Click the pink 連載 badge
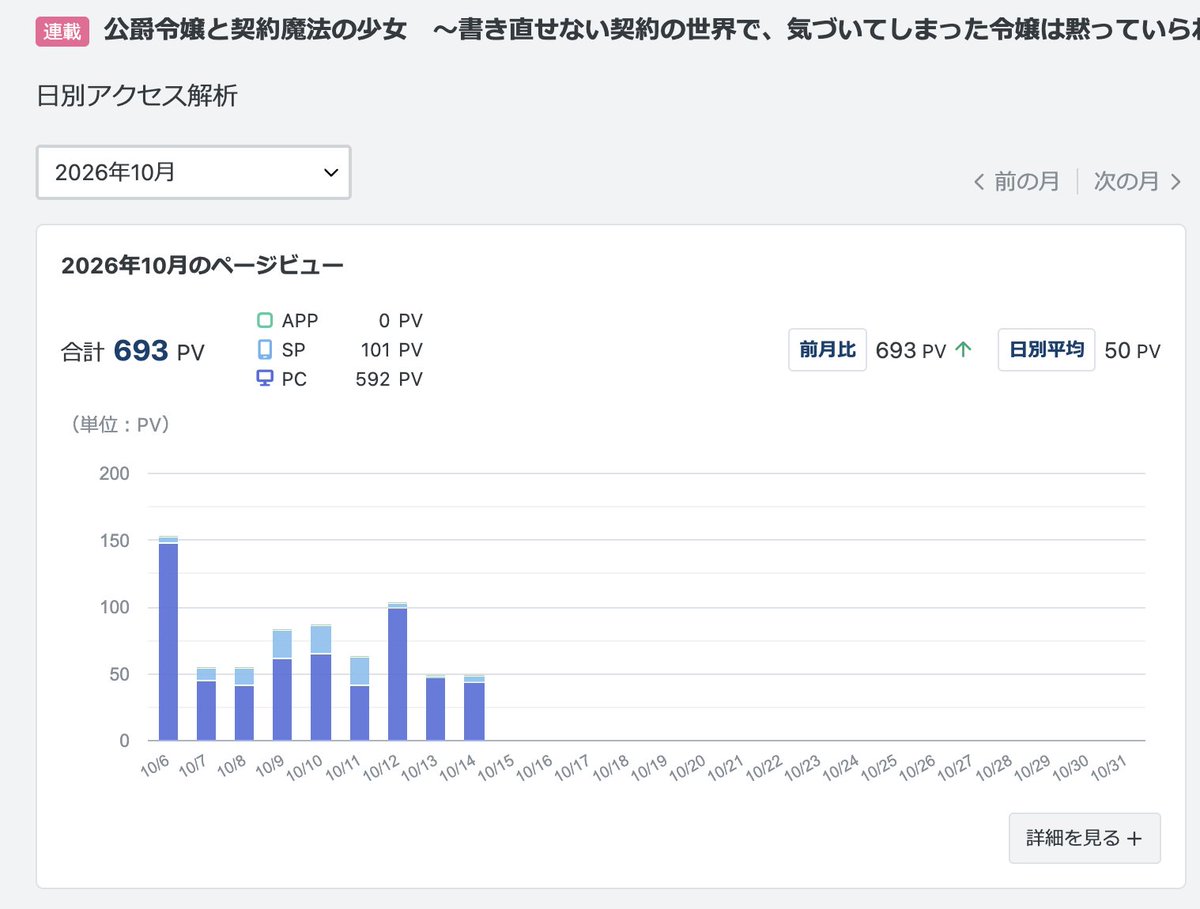Image resolution: width=1200 pixels, height=909 pixels. coord(65,32)
